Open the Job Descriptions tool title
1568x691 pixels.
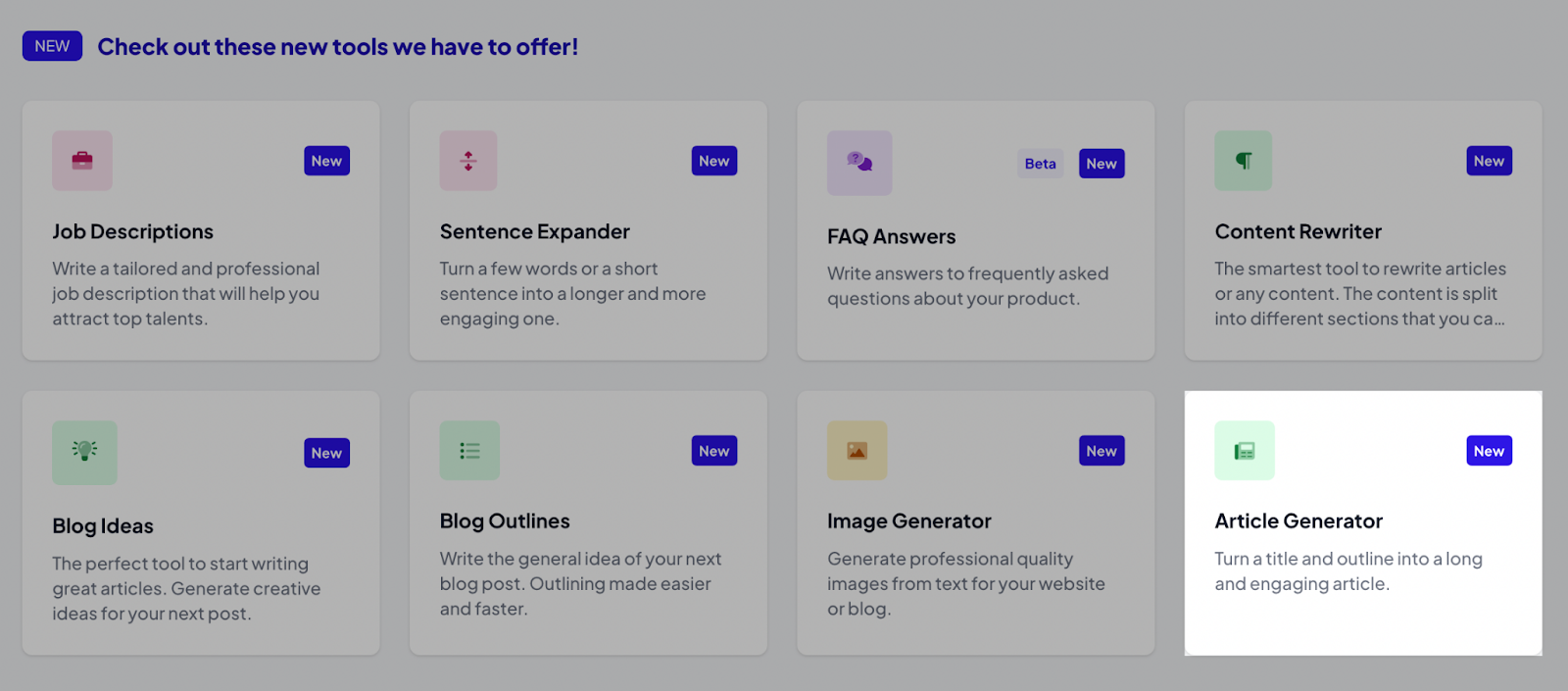coord(132,232)
